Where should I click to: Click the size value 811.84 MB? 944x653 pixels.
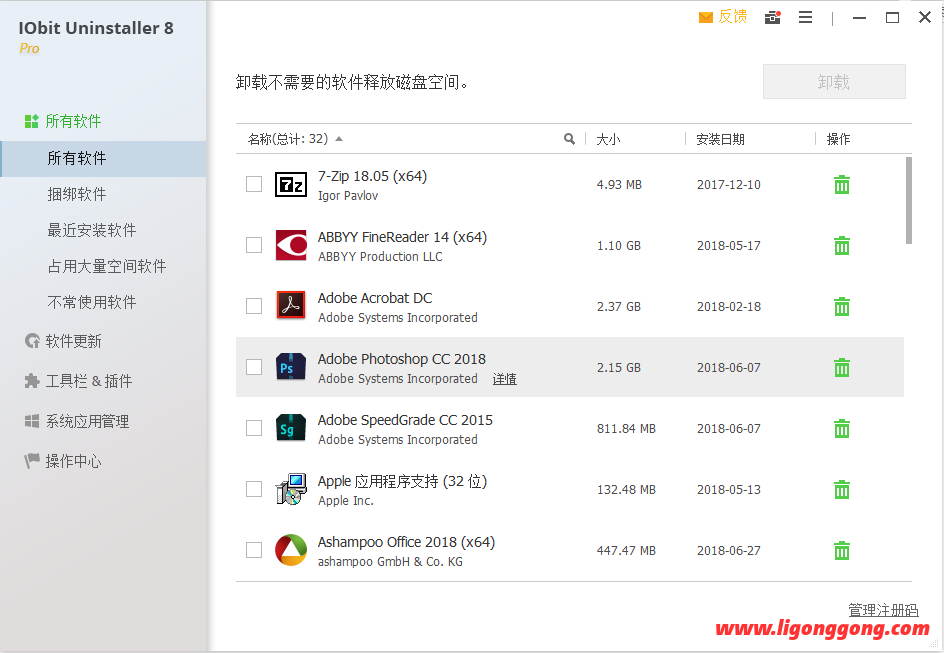tap(626, 429)
